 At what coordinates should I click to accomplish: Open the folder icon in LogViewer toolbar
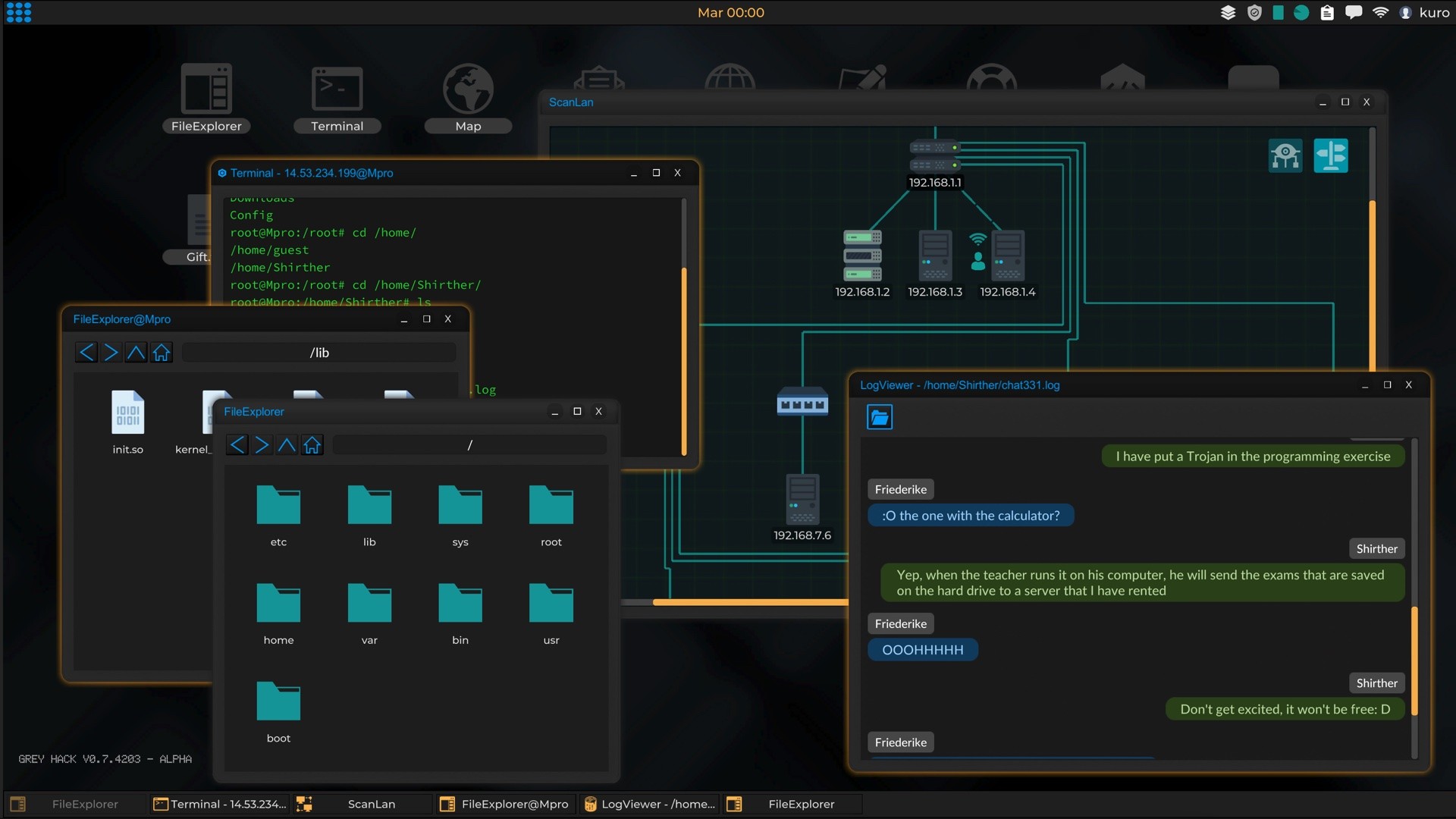(x=879, y=416)
